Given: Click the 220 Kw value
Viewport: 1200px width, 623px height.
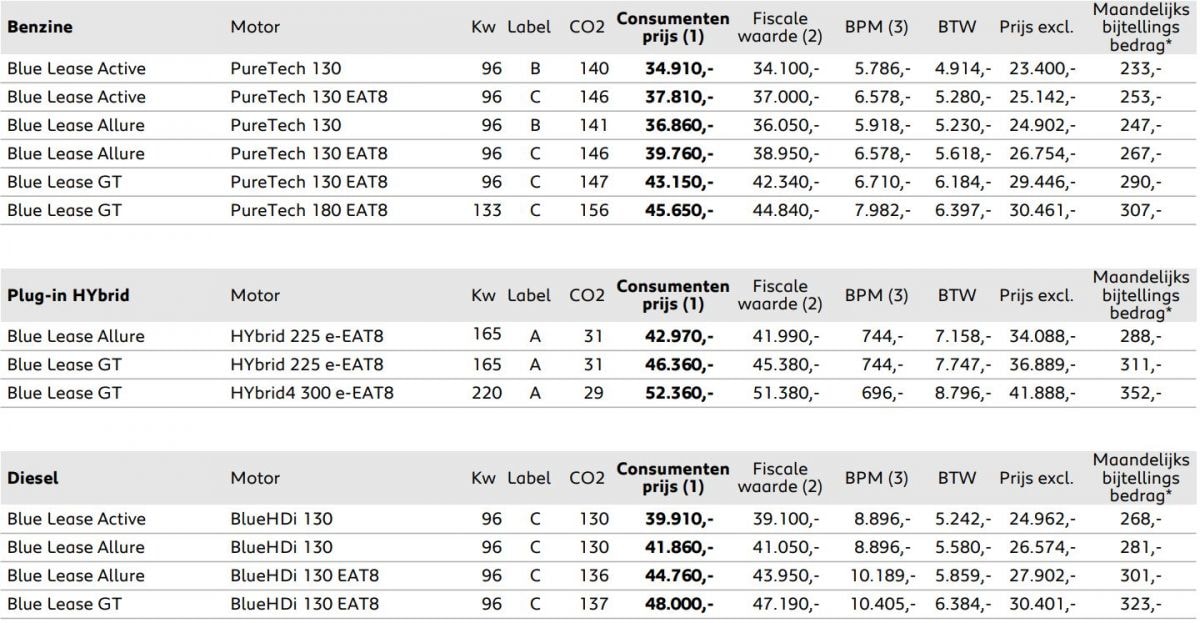Looking at the screenshot, I should (x=487, y=393).
